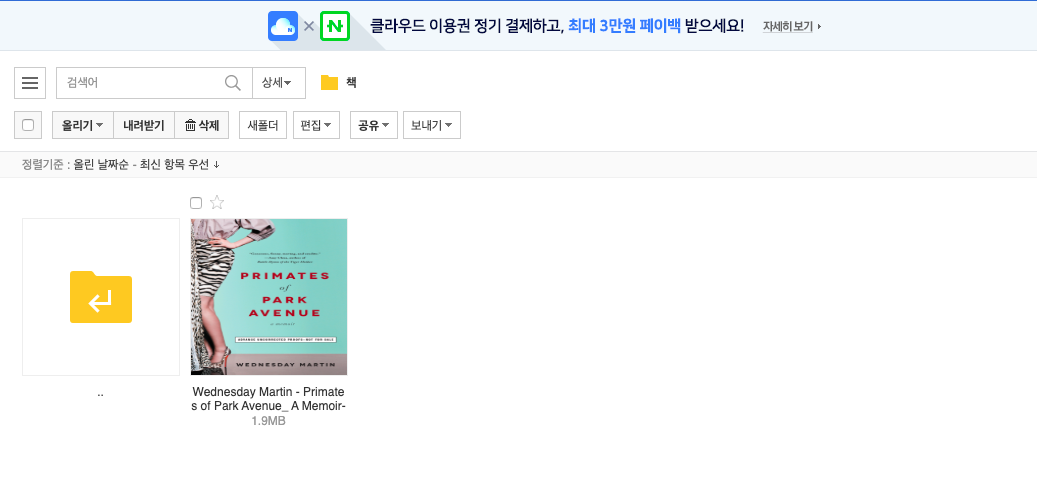Click the search magnifier icon
Image resolution: width=1037 pixels, height=496 pixels.
[233, 83]
